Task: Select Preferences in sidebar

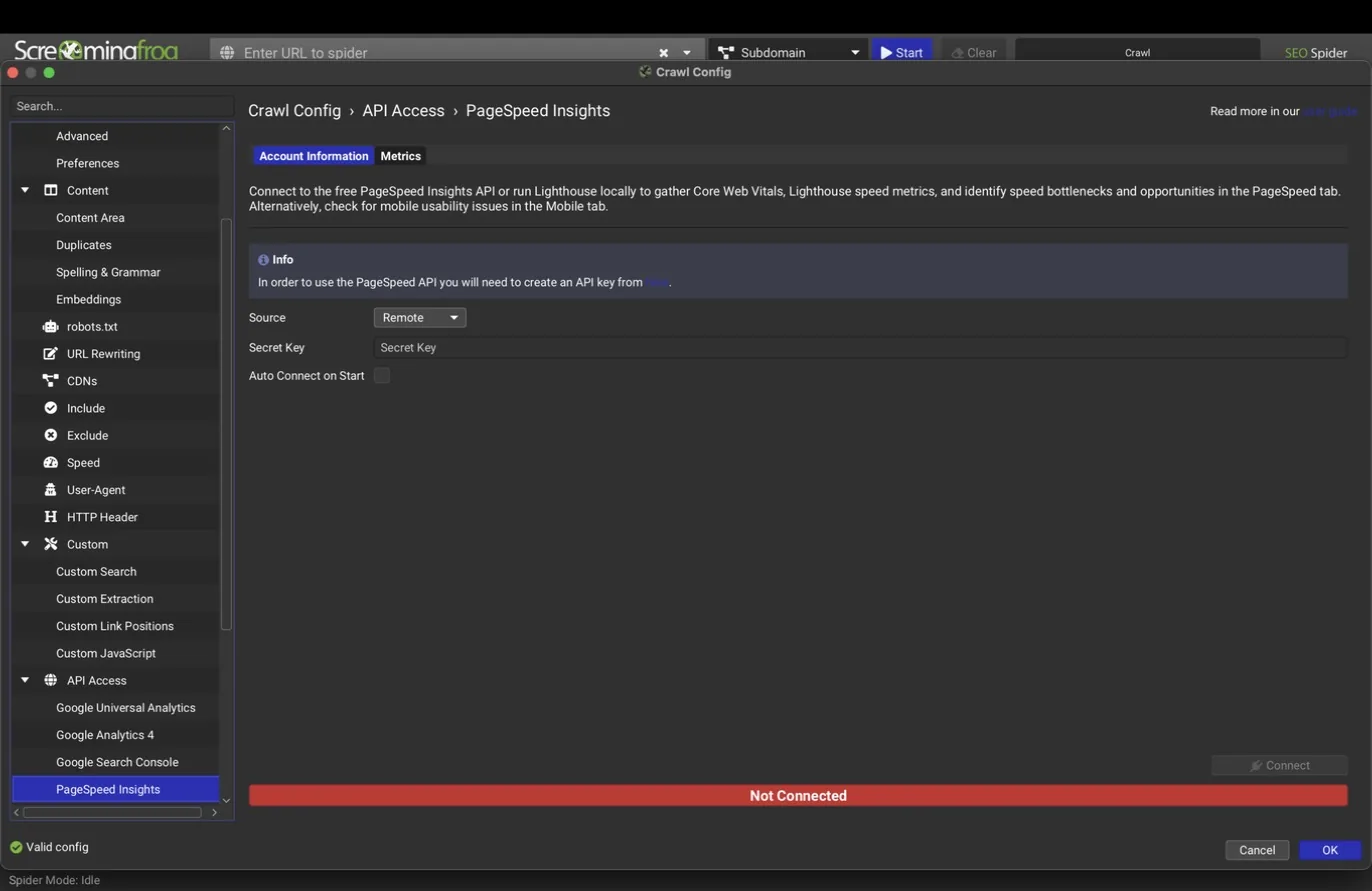Action: pos(87,163)
